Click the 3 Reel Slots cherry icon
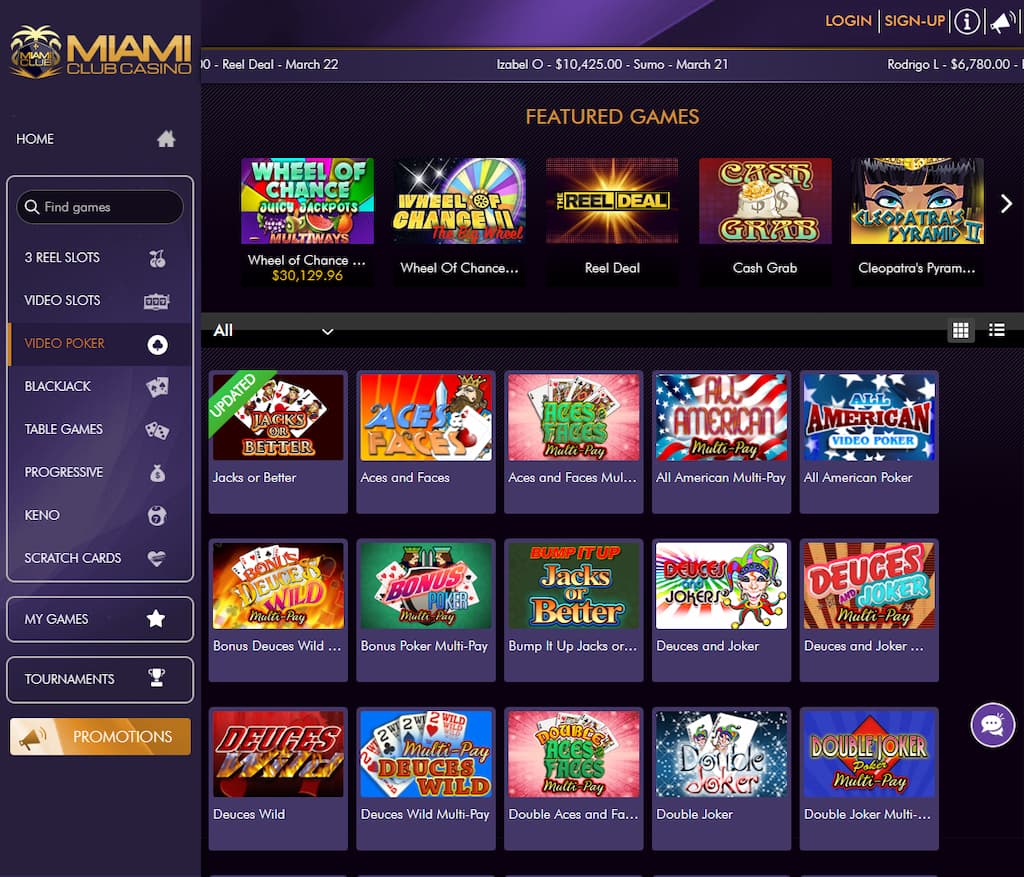Image resolution: width=1024 pixels, height=877 pixels. (x=157, y=259)
